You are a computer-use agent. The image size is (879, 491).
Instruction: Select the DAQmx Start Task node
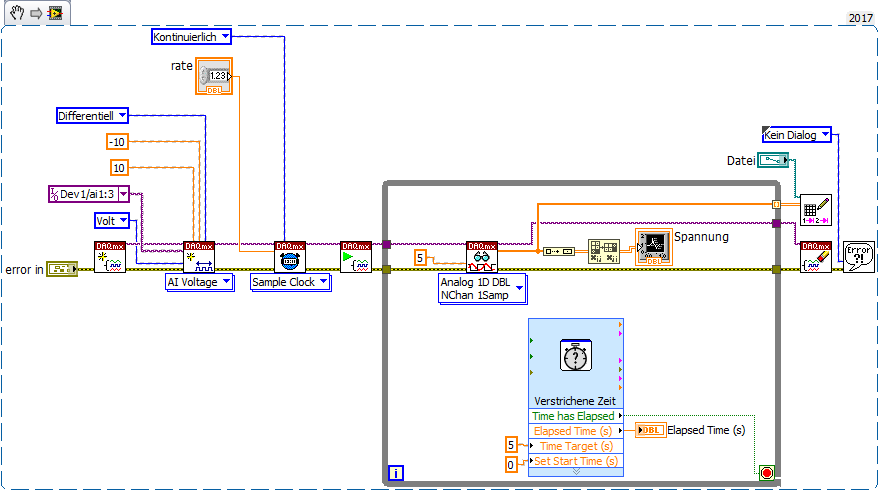point(356,257)
